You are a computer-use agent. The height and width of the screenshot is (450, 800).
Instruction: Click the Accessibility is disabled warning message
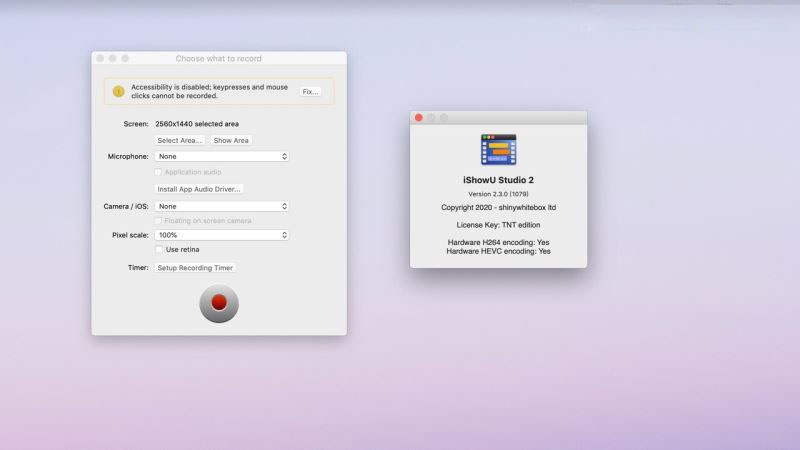click(x=209, y=91)
